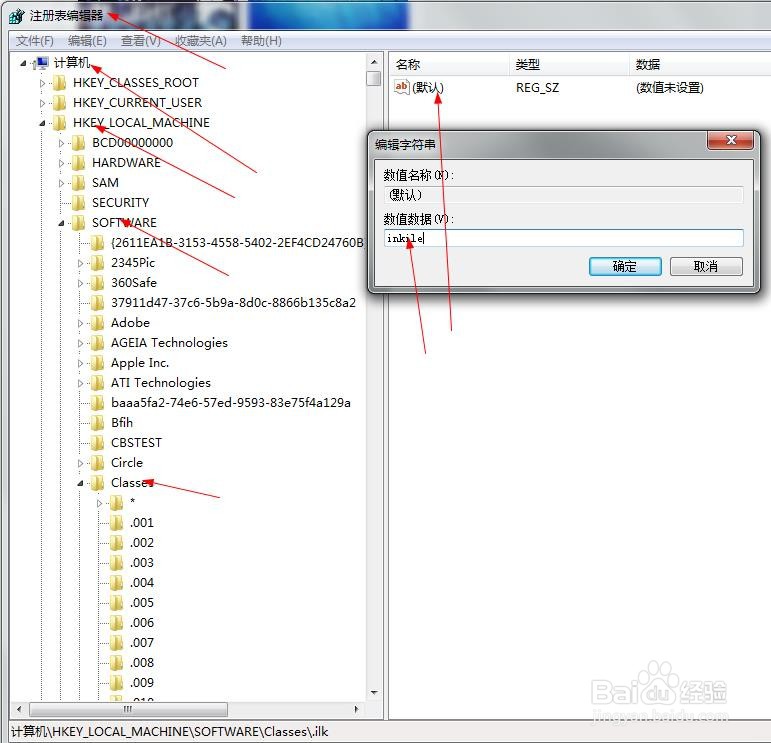Click the Apple Inc. folder icon
The height and width of the screenshot is (743, 771).
point(98,363)
